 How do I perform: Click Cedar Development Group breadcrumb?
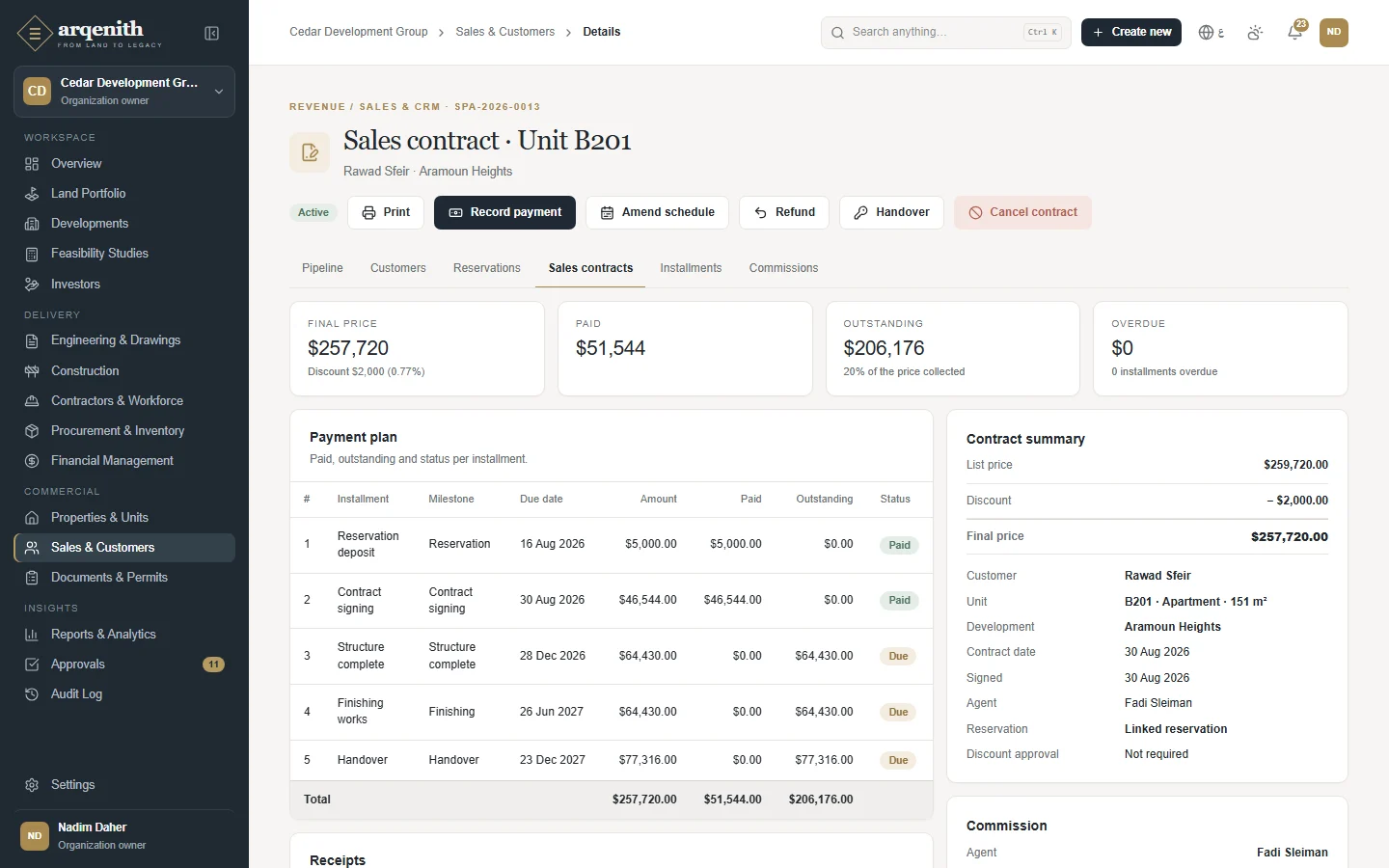click(359, 32)
